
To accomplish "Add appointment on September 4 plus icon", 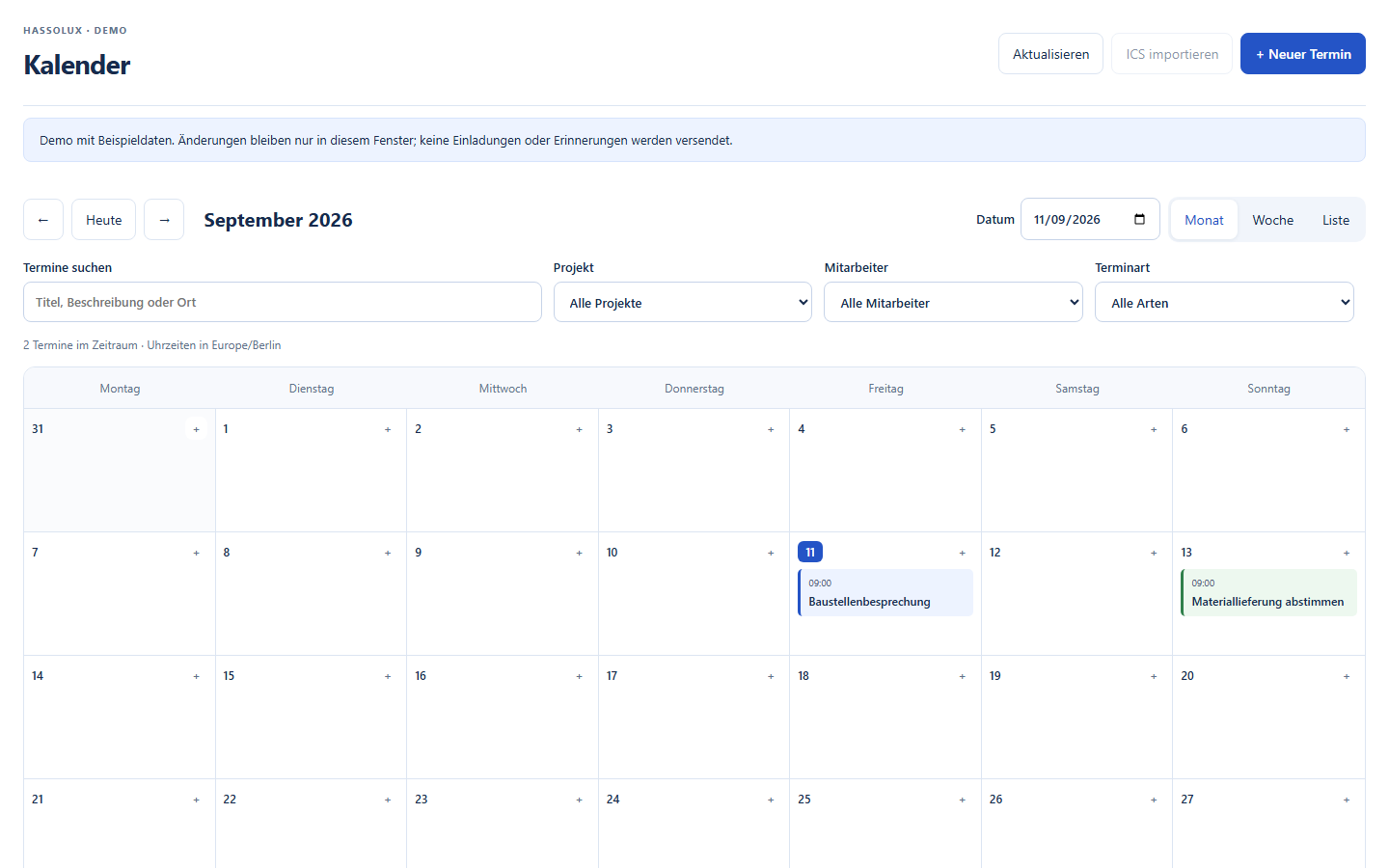I will [x=962, y=429].
